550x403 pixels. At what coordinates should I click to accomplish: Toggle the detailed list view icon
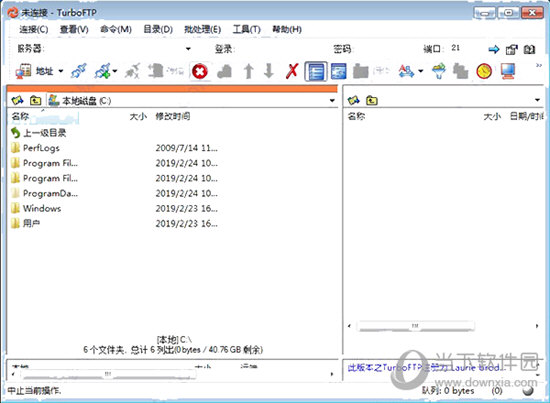pyautogui.click(x=316, y=72)
